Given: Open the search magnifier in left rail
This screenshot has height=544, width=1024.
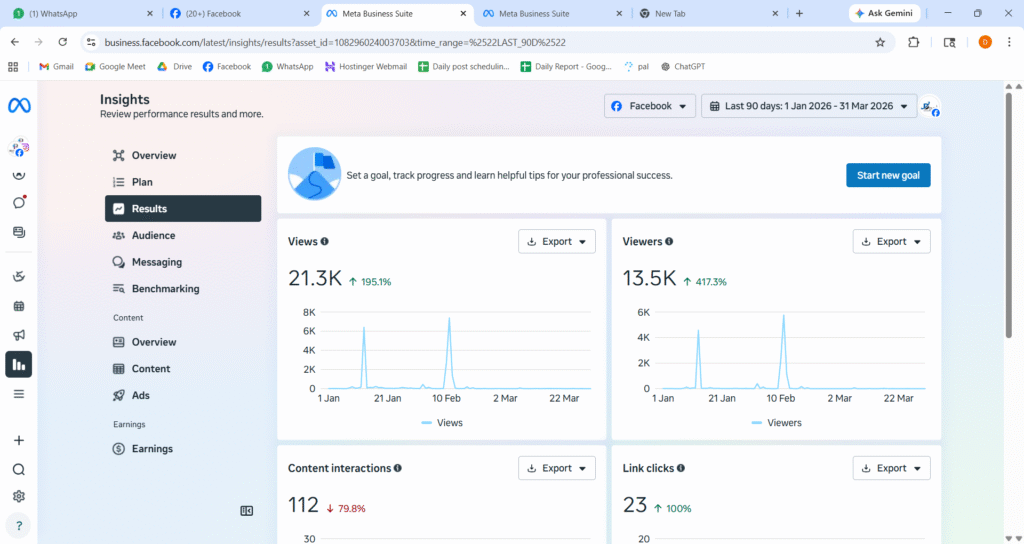Looking at the screenshot, I should tap(18, 469).
